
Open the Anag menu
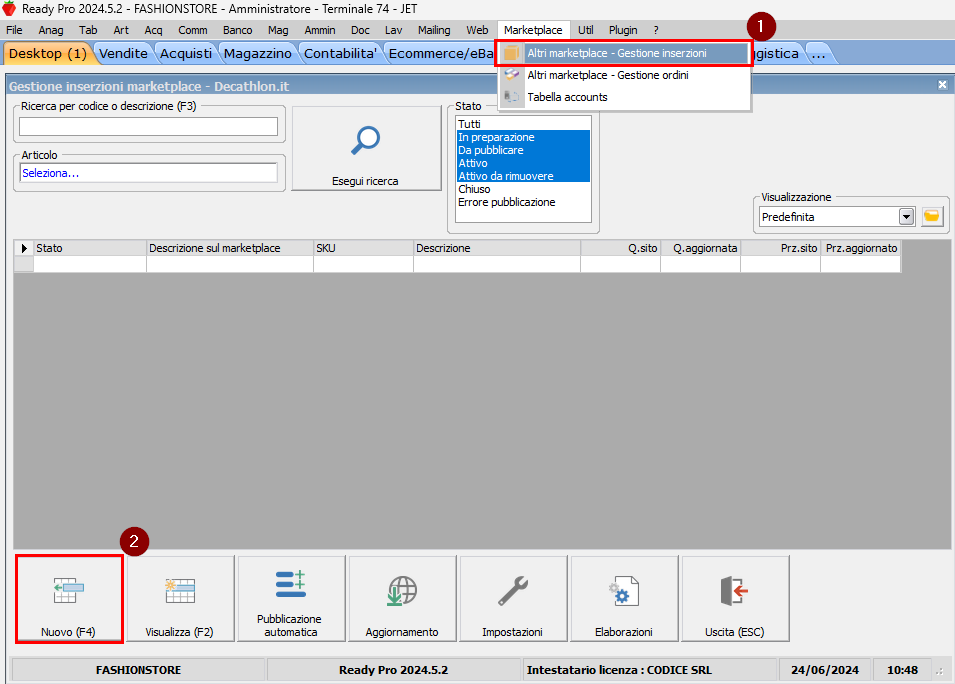pyautogui.click(x=51, y=30)
